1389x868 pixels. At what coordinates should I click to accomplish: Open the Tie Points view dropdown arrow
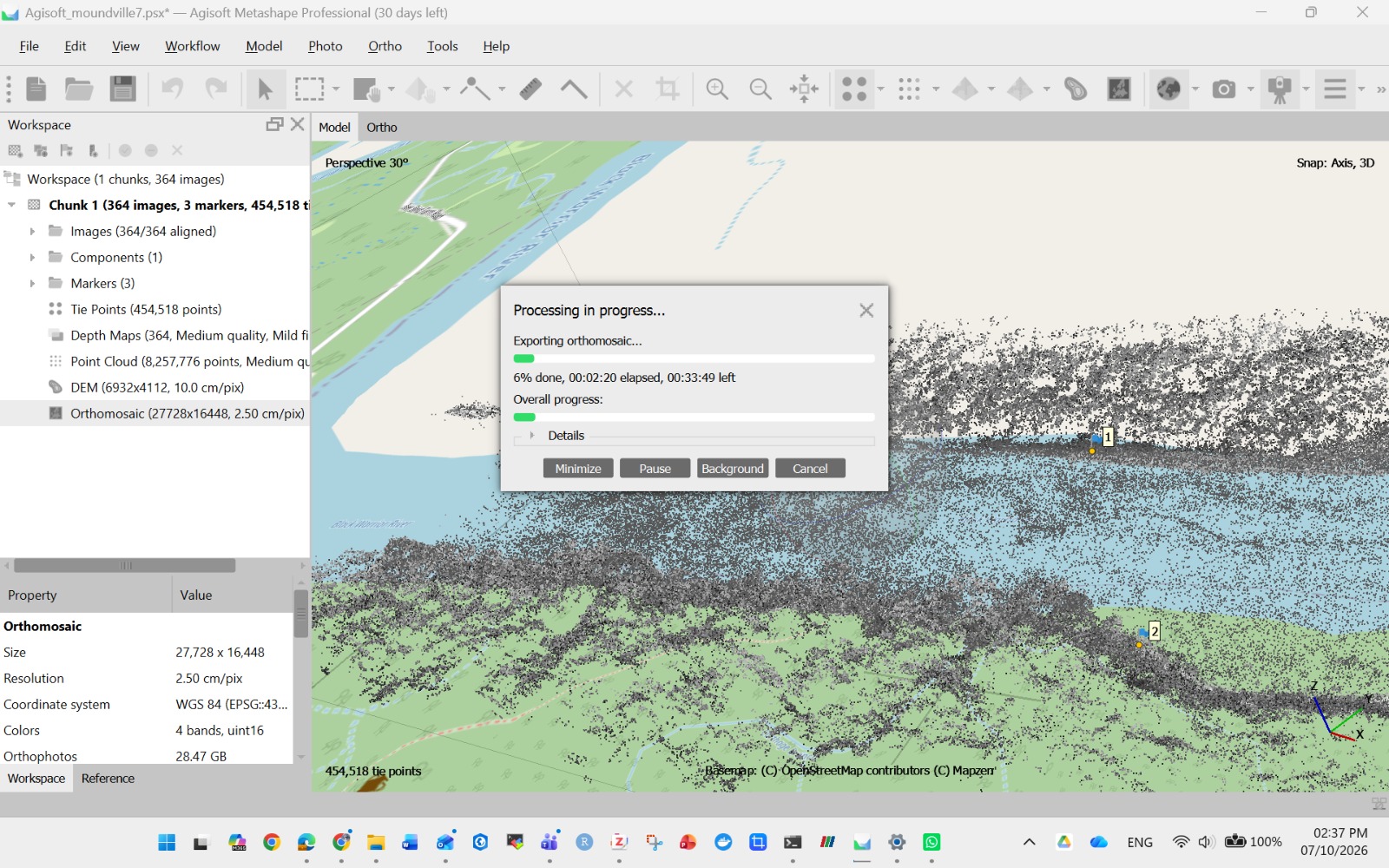[x=880, y=89]
